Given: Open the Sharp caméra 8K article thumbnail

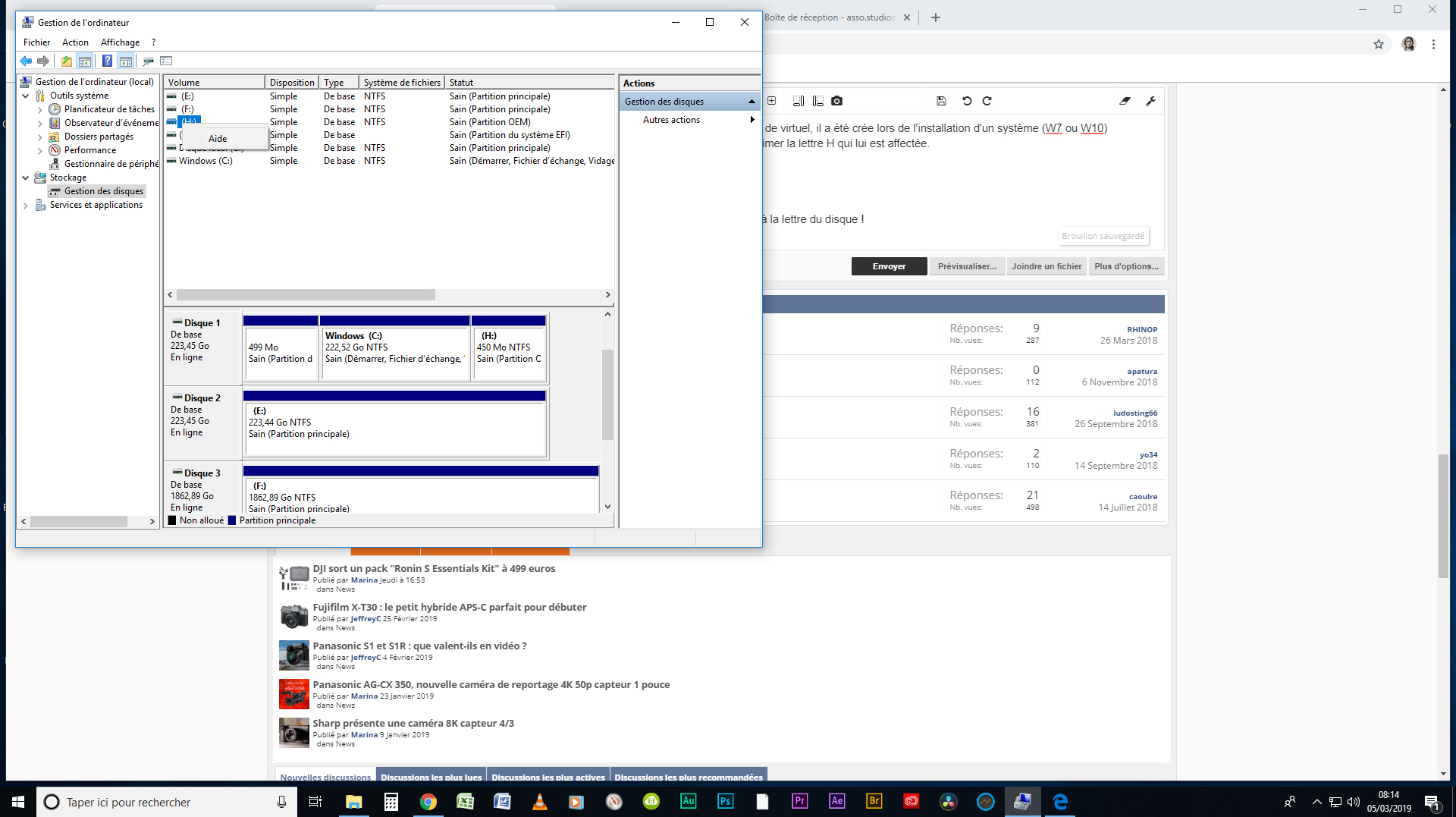Looking at the screenshot, I should pos(293,732).
